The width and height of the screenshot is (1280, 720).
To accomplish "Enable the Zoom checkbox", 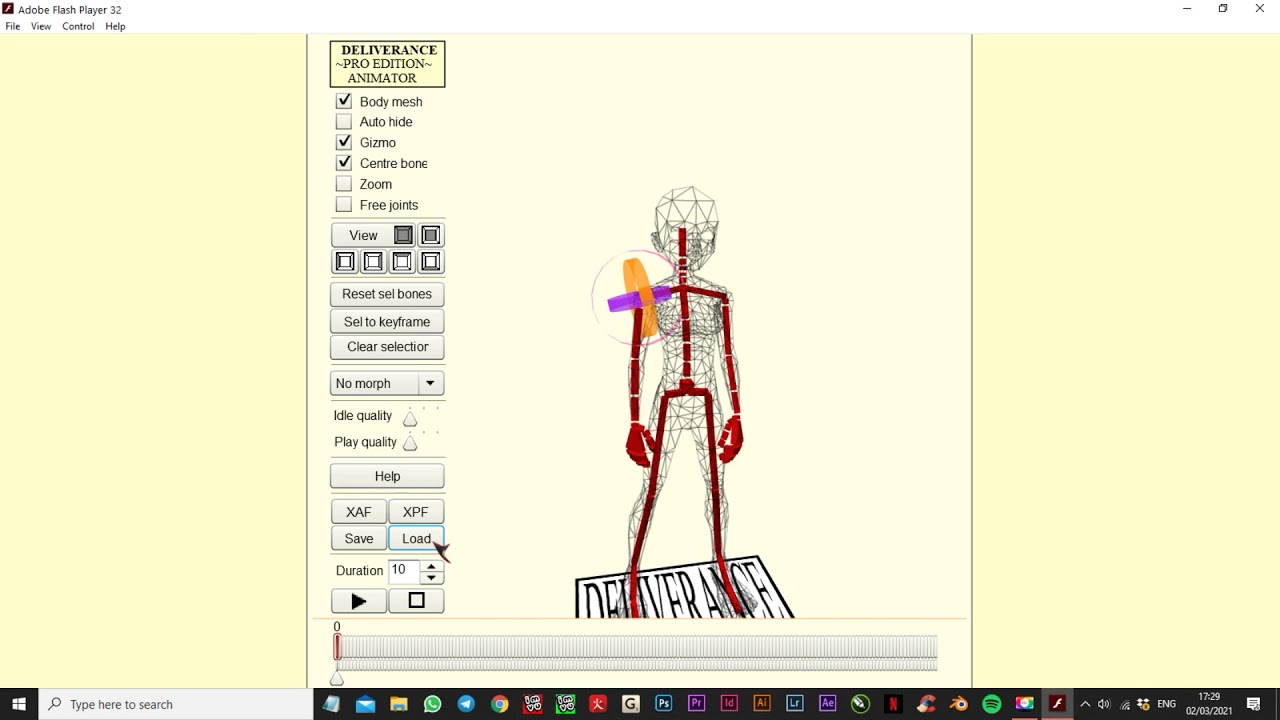I will pos(344,184).
